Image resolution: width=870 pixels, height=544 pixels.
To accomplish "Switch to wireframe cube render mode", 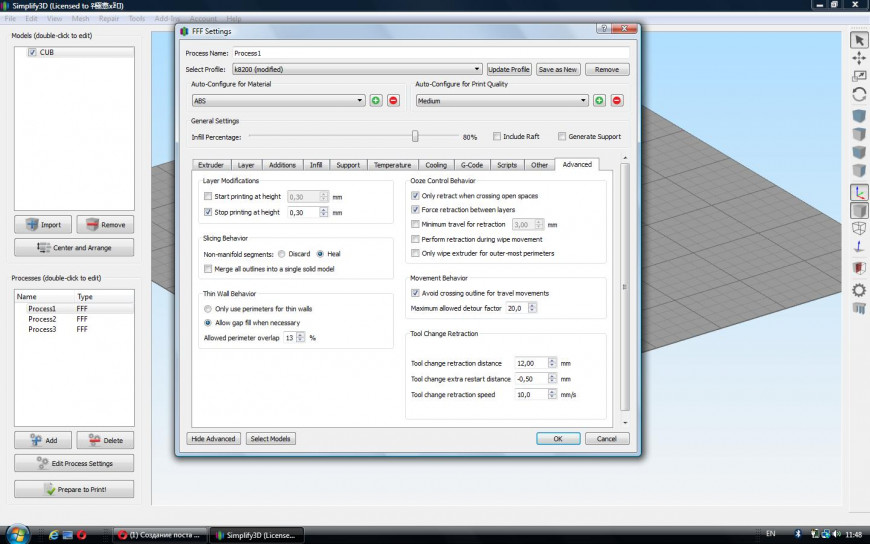I will 859,228.
